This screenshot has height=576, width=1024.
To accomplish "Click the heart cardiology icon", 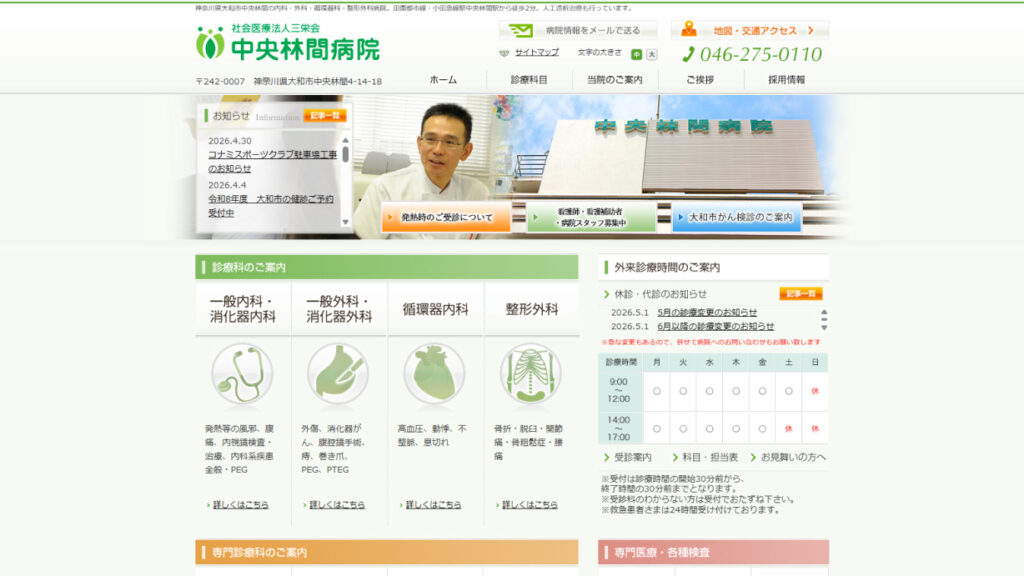I will click(x=434, y=374).
